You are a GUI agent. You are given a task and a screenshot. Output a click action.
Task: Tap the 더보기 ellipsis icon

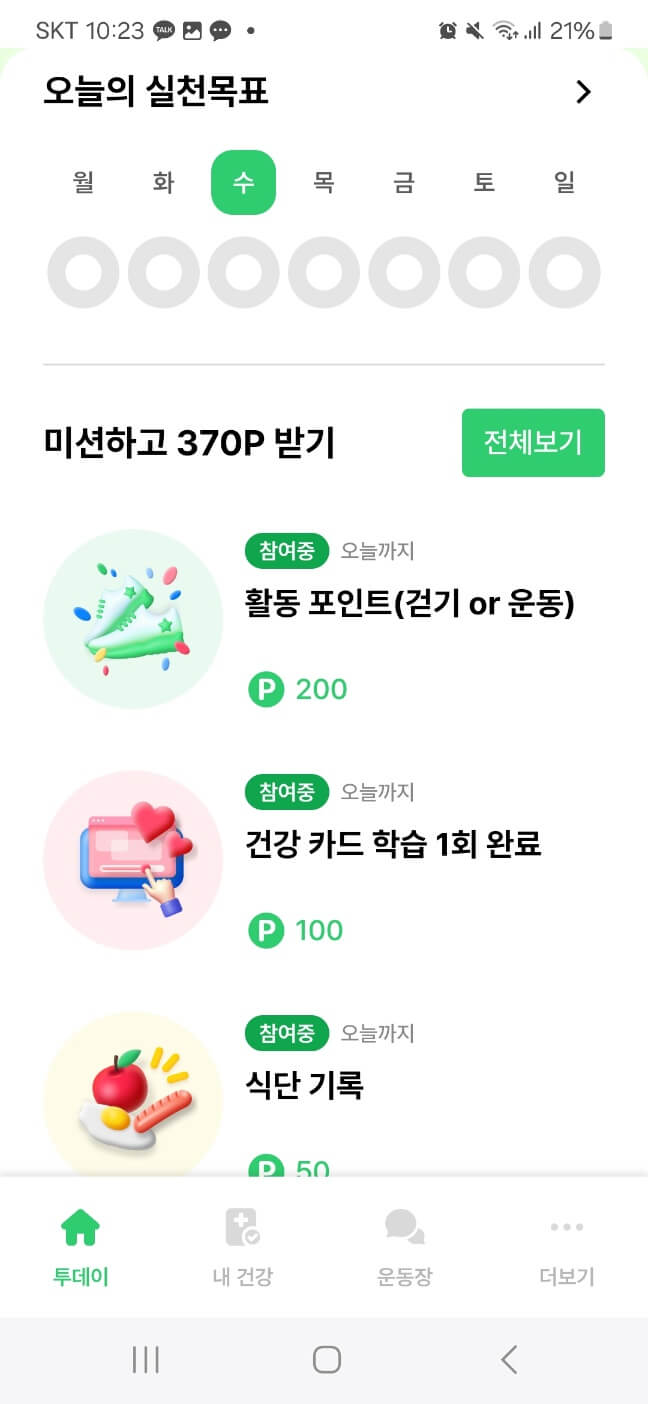pyautogui.click(x=566, y=1227)
